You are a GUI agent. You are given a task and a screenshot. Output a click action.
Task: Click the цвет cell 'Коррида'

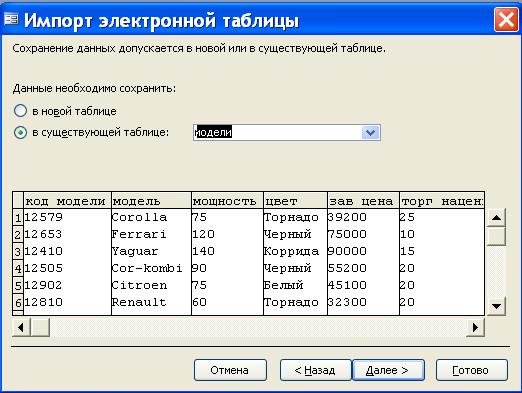pos(295,251)
